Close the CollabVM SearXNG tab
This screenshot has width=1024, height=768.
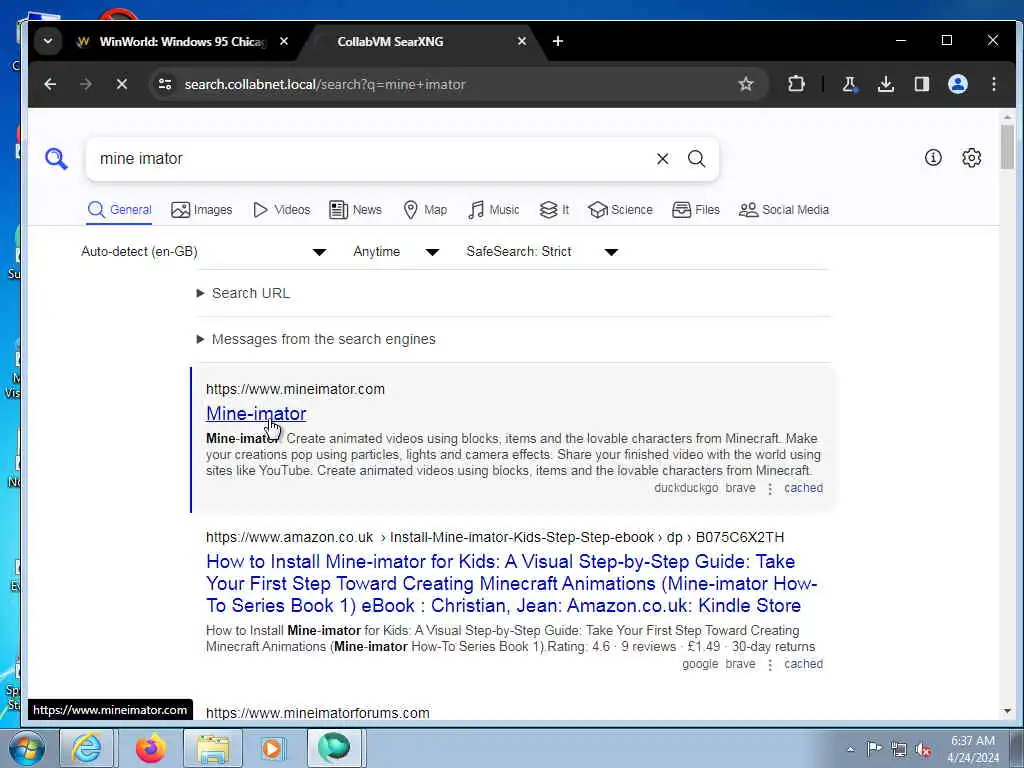[x=522, y=41]
